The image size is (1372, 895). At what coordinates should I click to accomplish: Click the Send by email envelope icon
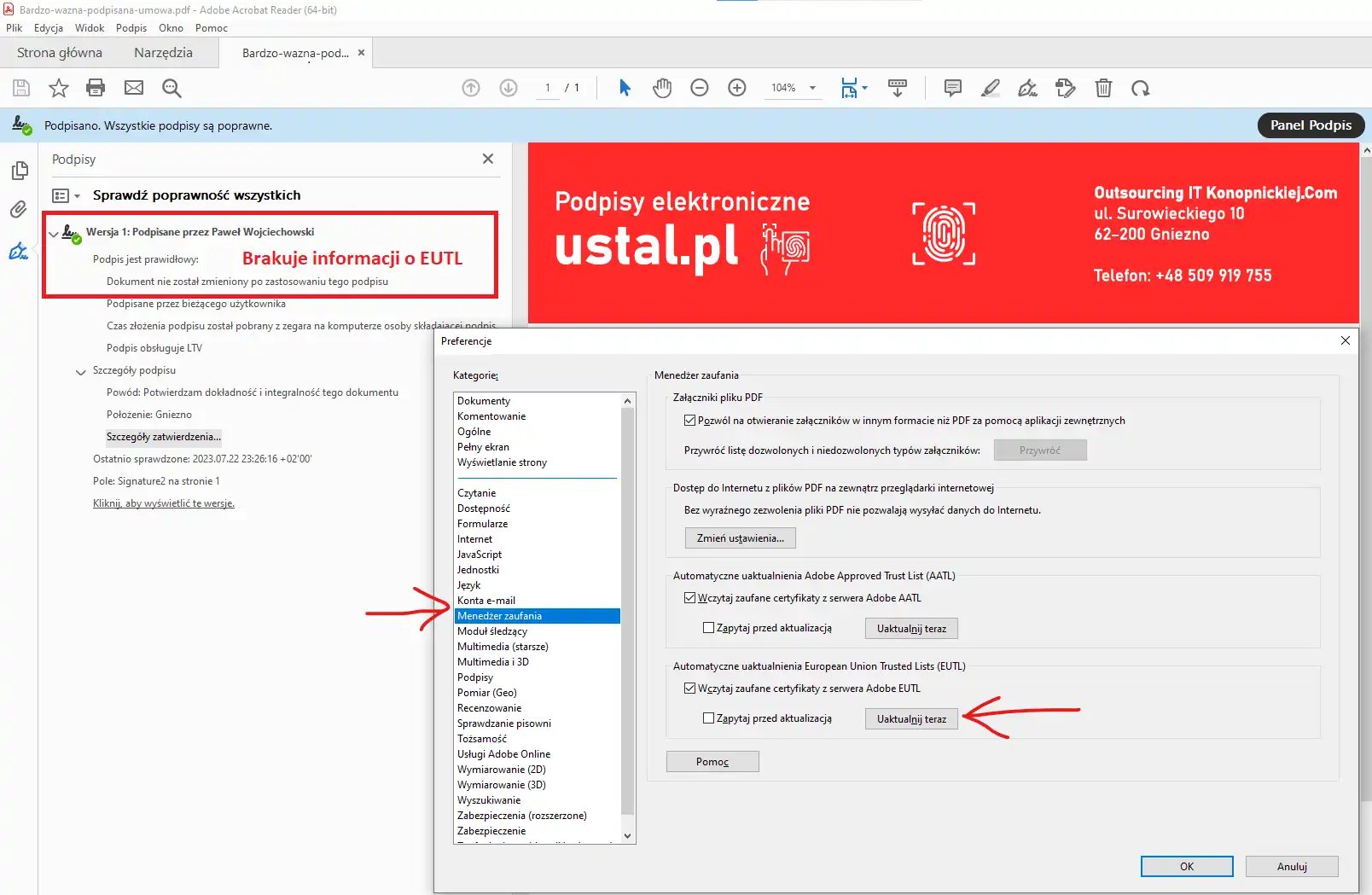coord(134,88)
